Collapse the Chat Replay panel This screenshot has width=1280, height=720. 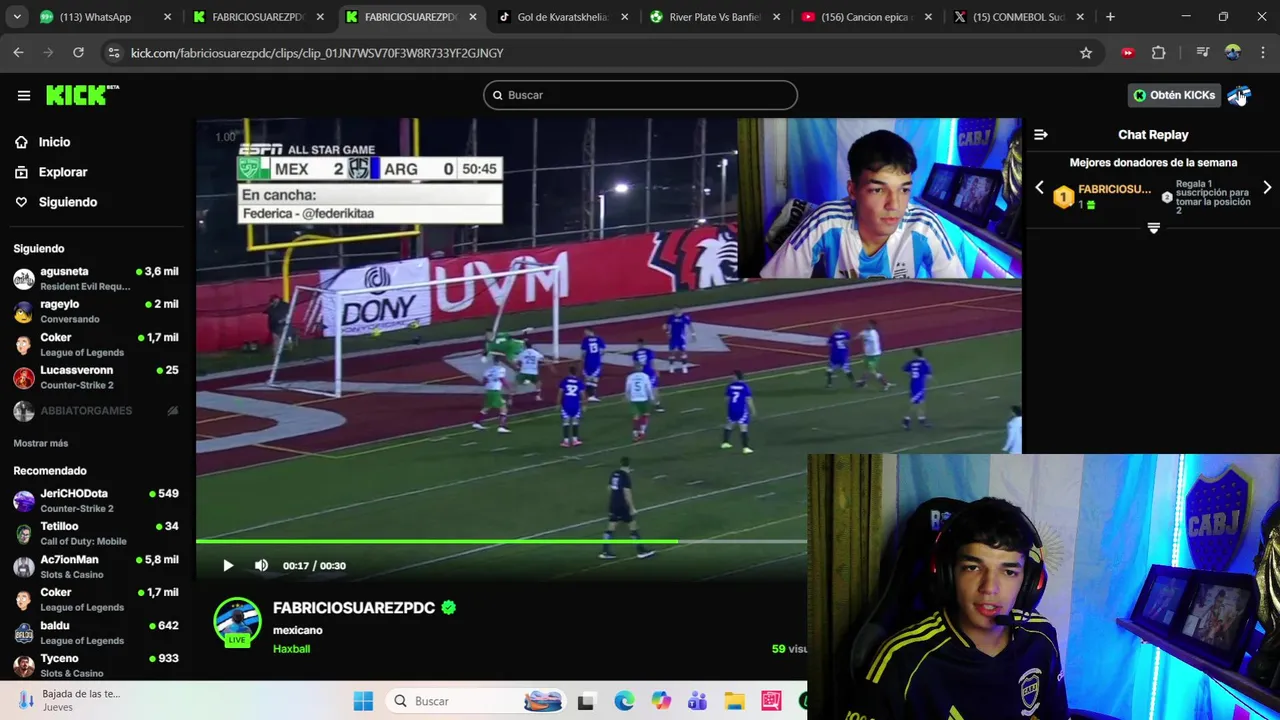point(1041,134)
